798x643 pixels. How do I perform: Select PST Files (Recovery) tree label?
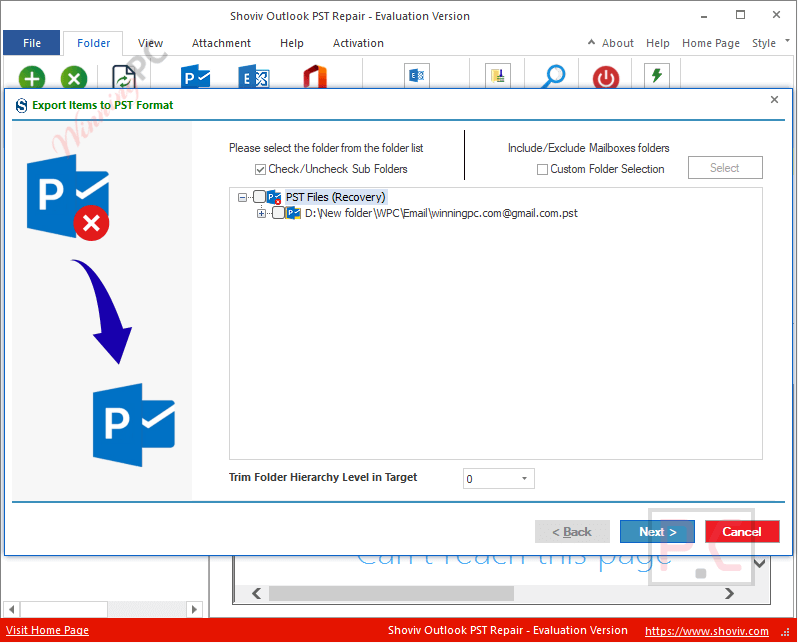(x=335, y=197)
